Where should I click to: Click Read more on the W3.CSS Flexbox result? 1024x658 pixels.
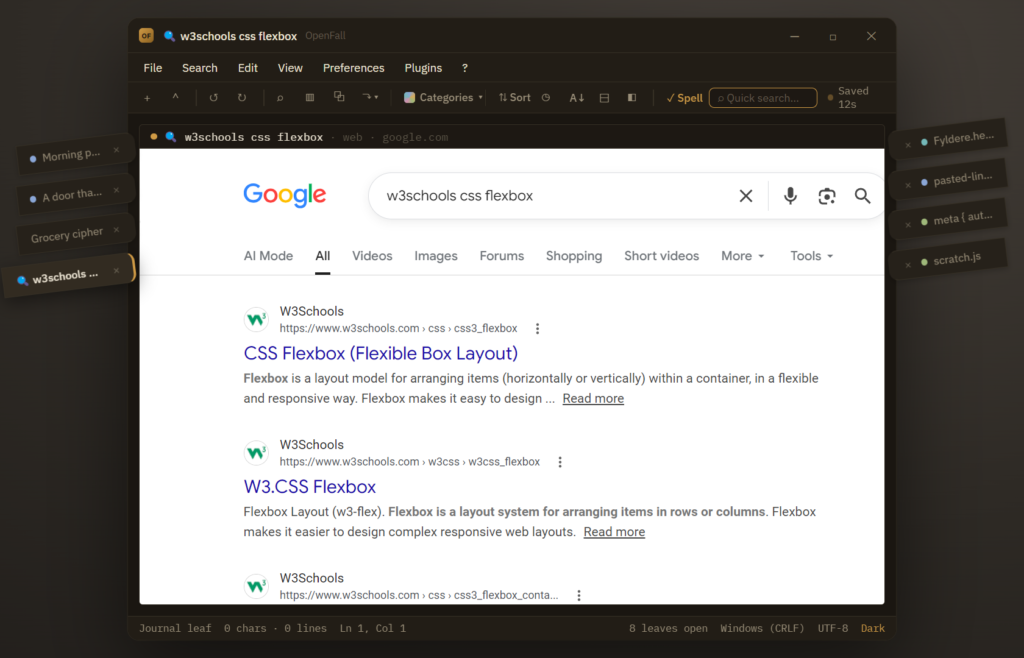pos(614,531)
